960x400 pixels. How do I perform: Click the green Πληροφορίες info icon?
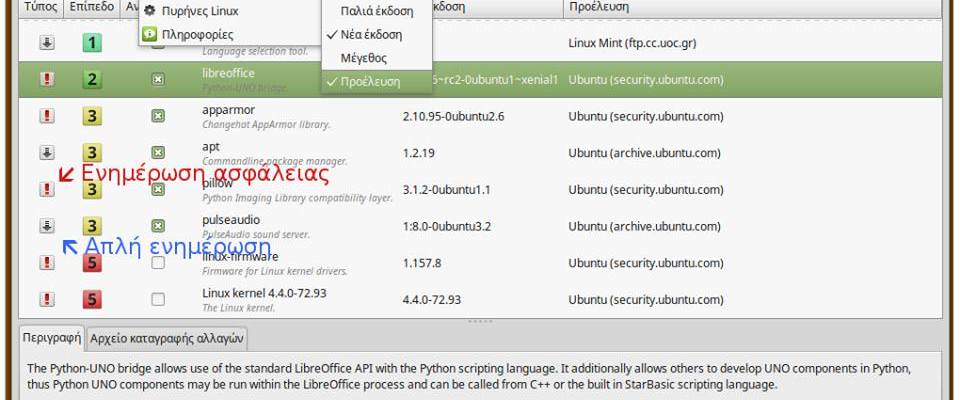pos(151,33)
